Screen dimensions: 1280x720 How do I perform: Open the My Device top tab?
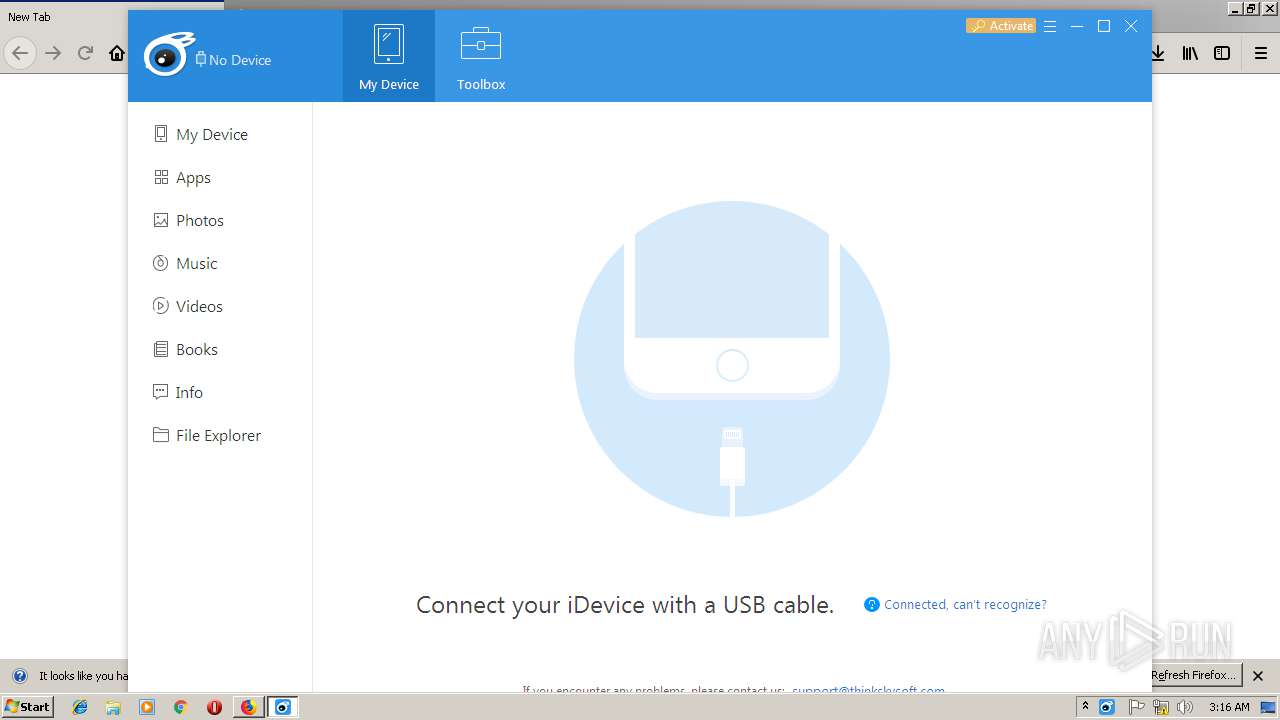click(x=389, y=56)
